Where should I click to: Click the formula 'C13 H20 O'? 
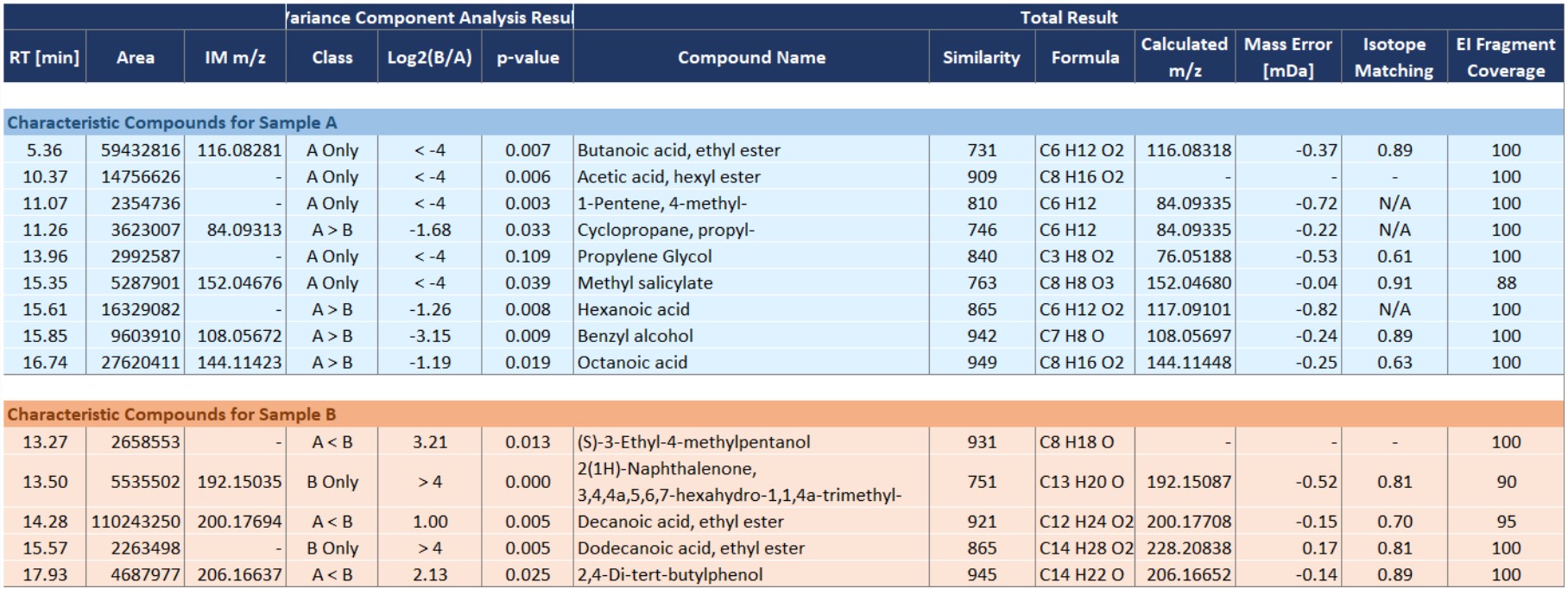click(x=1081, y=482)
